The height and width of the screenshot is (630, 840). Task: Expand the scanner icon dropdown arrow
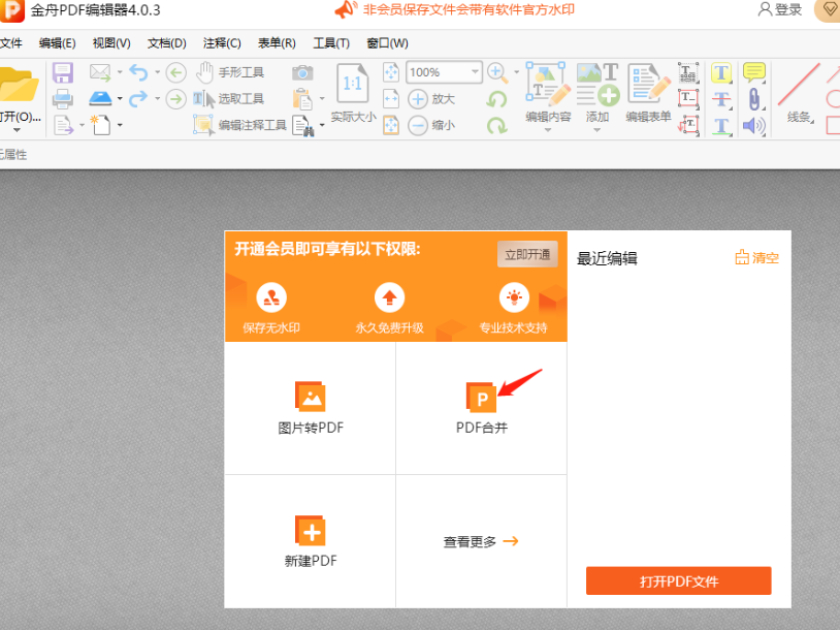(x=119, y=98)
